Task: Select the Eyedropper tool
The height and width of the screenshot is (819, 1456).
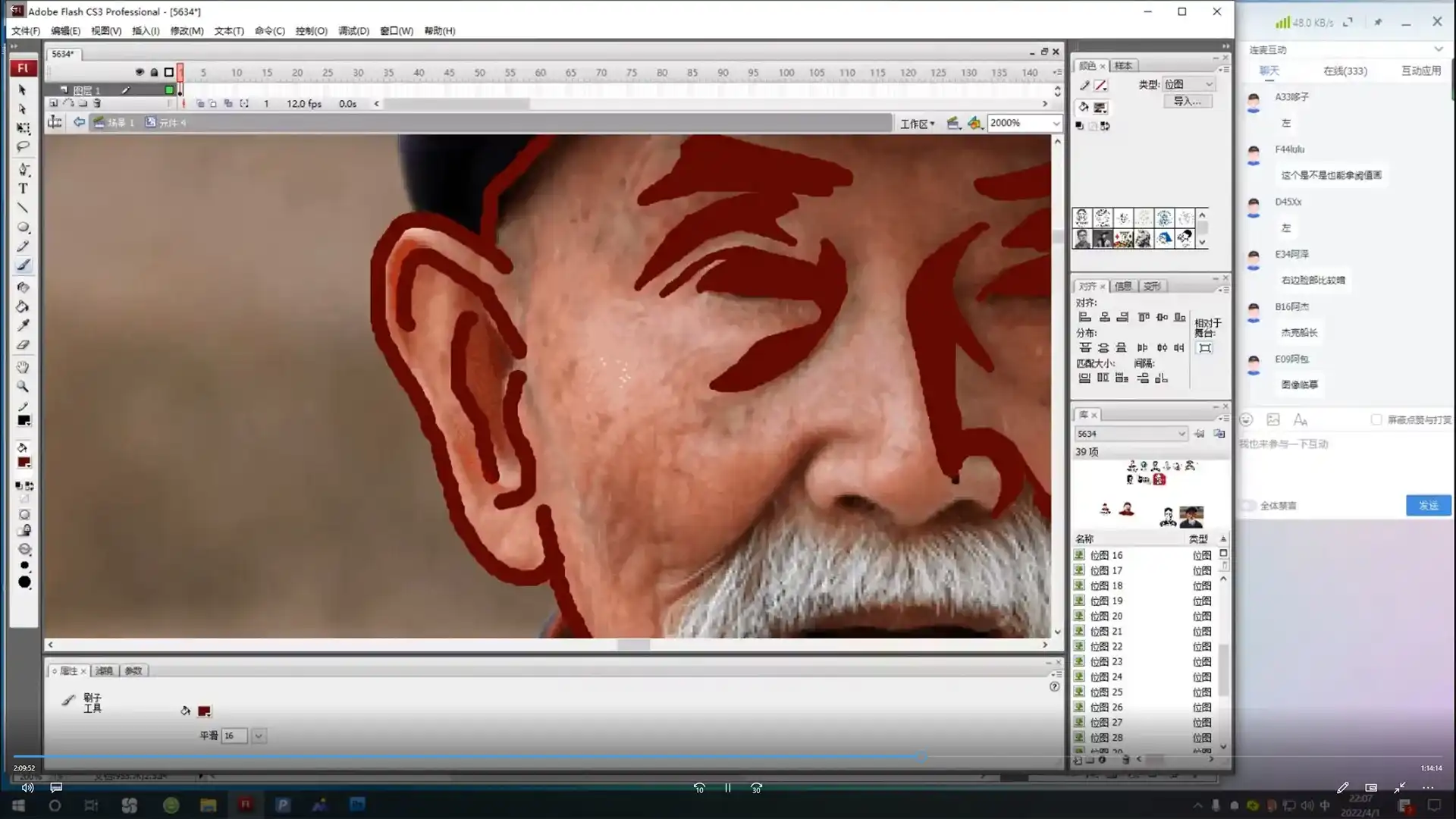Action: click(x=23, y=325)
